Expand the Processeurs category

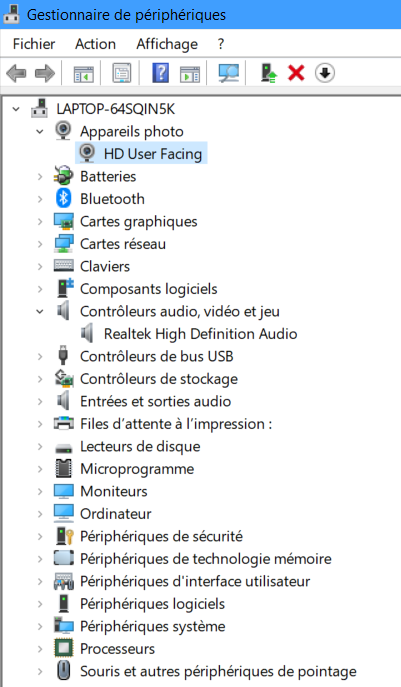tap(40, 649)
